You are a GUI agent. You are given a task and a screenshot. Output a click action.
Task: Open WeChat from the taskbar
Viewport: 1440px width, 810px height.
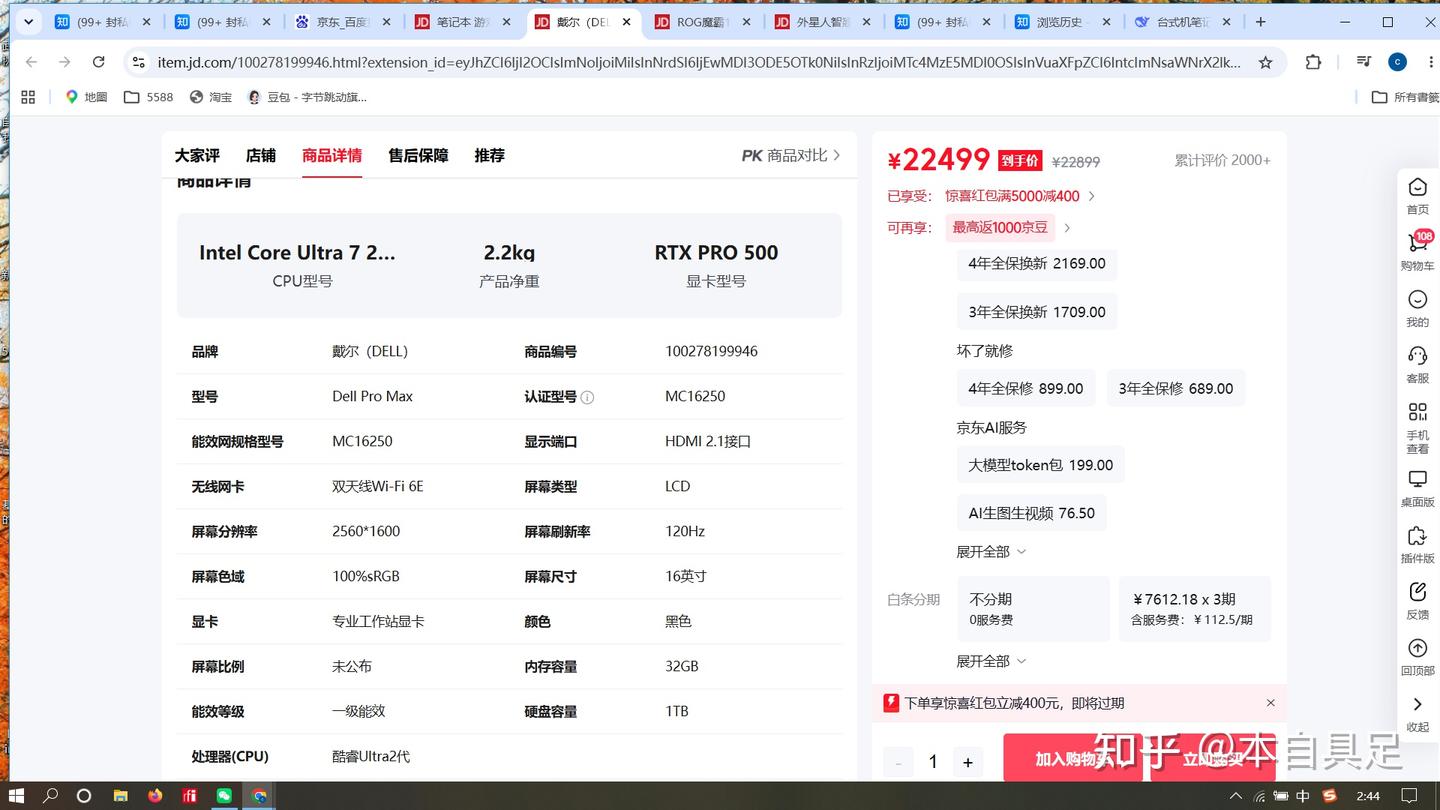225,796
